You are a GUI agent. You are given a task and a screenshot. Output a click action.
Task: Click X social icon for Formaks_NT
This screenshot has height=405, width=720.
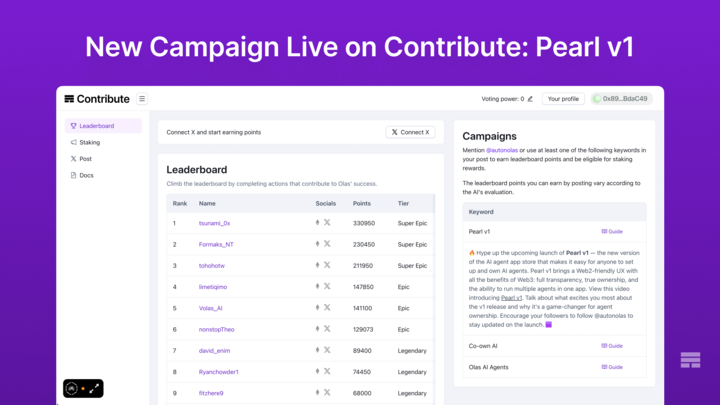[x=327, y=244]
